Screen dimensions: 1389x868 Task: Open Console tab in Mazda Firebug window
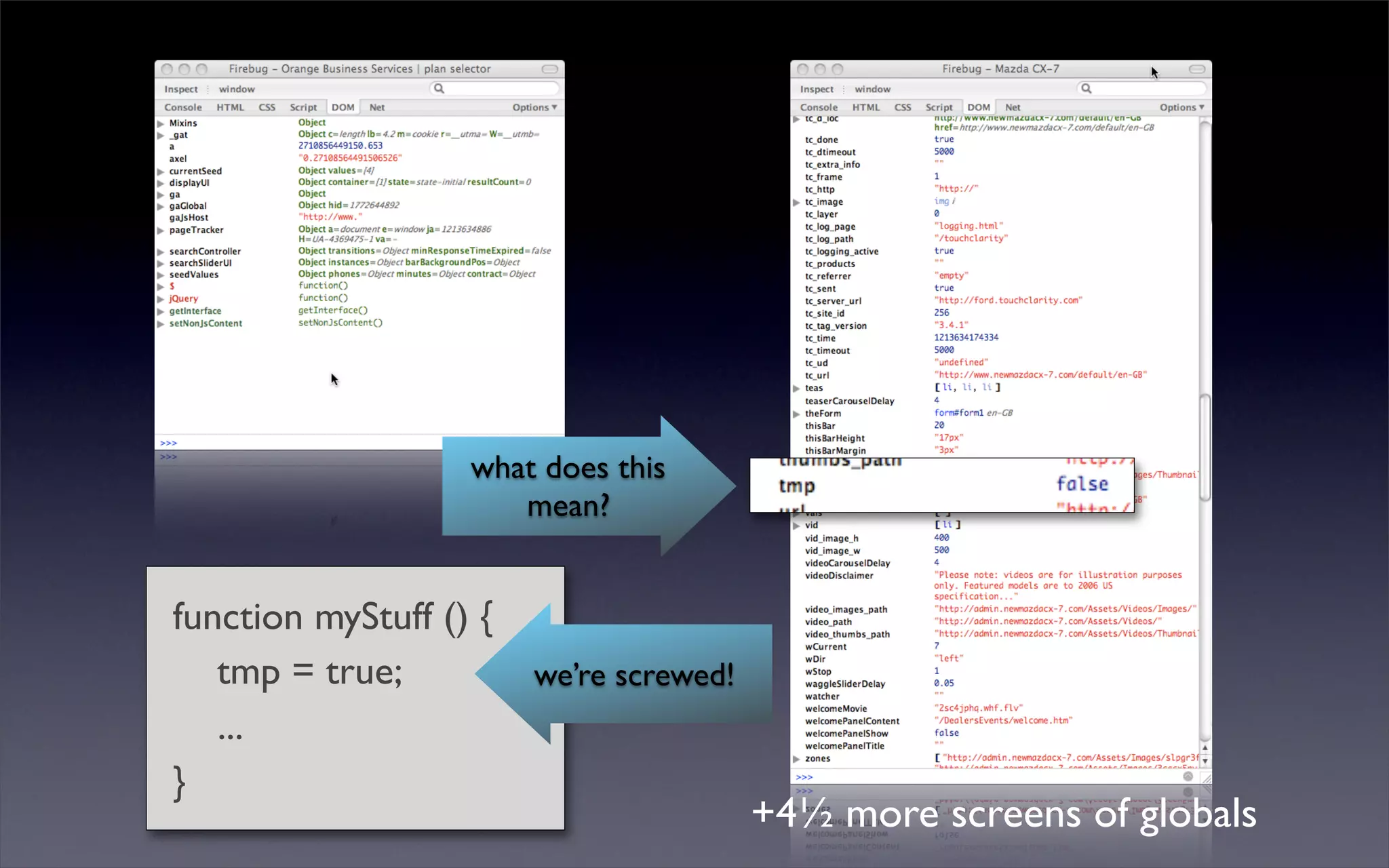(x=819, y=107)
